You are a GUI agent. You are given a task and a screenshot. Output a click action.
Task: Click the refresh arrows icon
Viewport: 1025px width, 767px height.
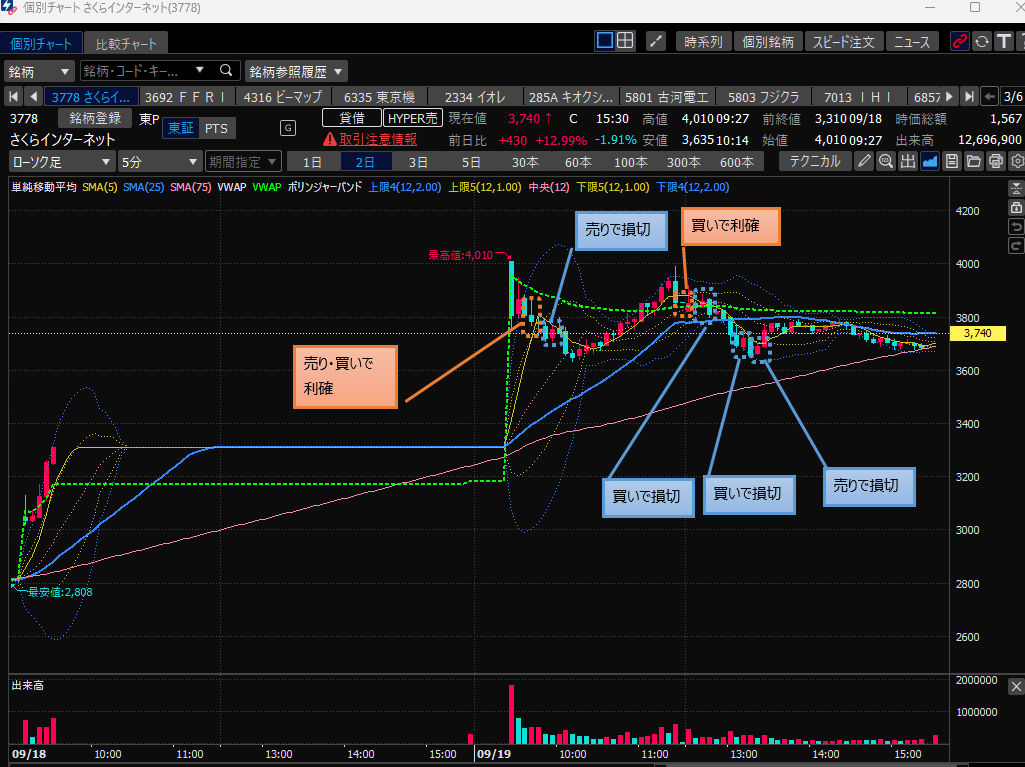[x=982, y=41]
